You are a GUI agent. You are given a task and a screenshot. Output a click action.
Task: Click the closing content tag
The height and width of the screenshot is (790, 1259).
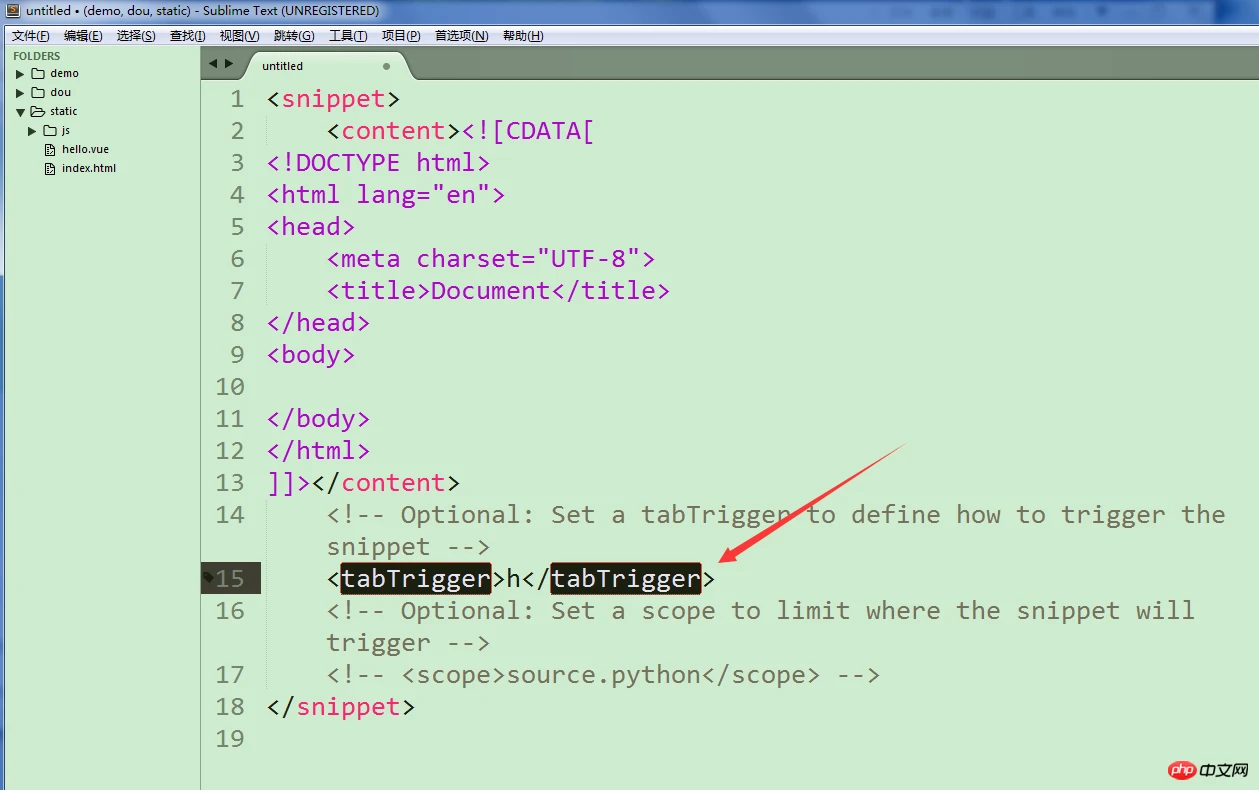tap(386, 483)
